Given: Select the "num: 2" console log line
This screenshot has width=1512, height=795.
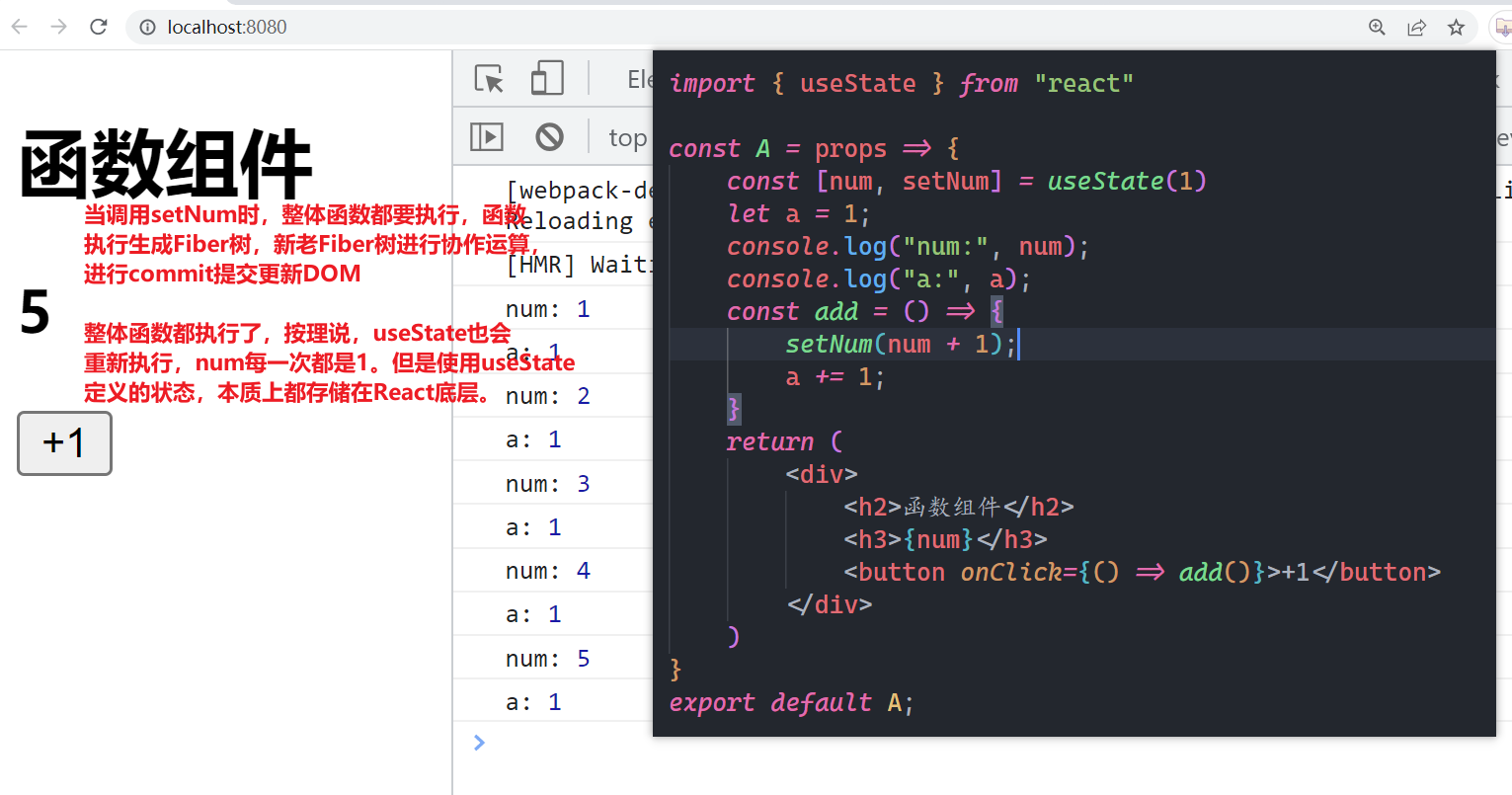Looking at the screenshot, I should [x=548, y=396].
